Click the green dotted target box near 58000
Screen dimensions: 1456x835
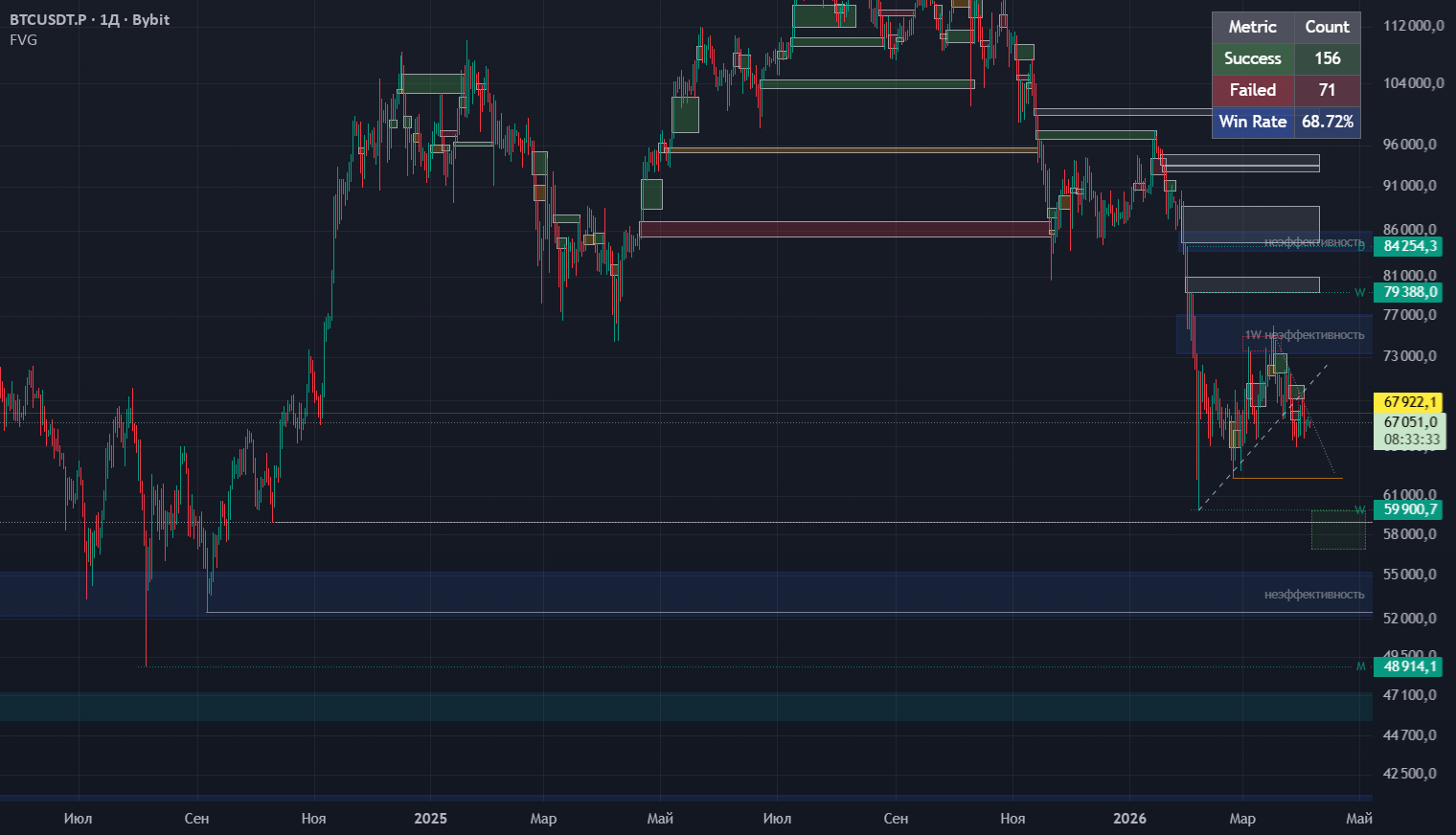[1338, 530]
